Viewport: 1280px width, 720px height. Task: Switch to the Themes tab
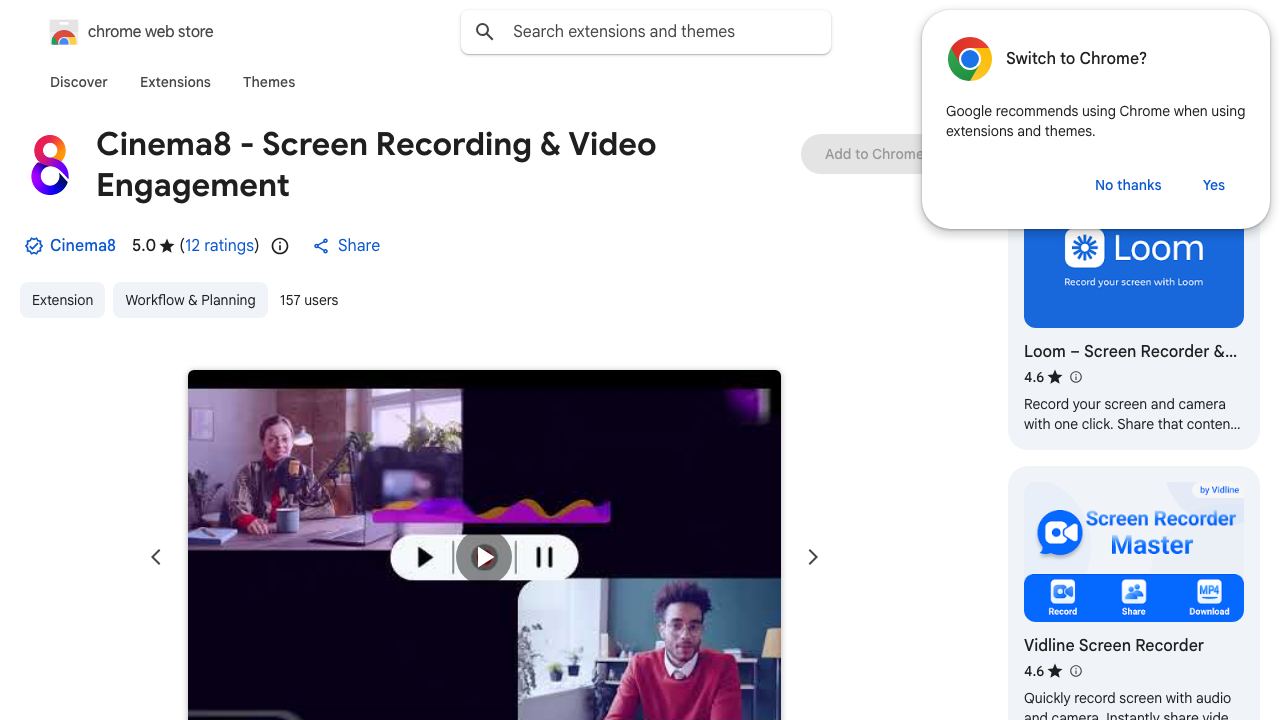tap(269, 82)
